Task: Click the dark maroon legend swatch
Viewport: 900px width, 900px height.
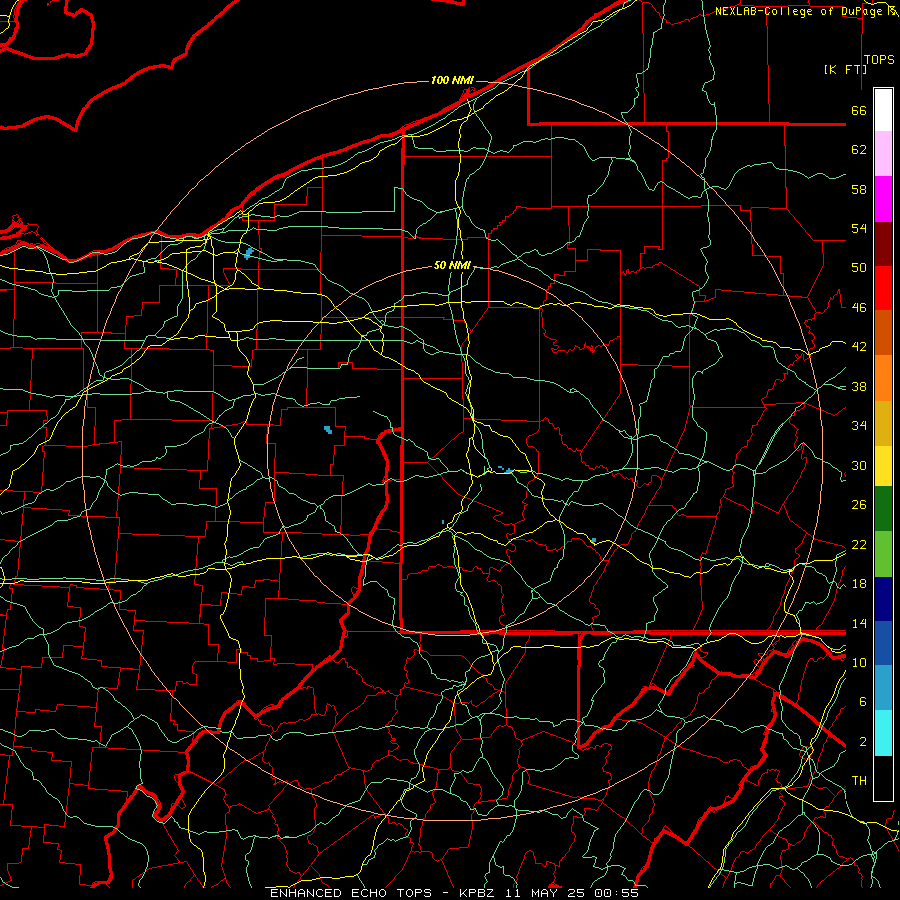Action: [883, 244]
